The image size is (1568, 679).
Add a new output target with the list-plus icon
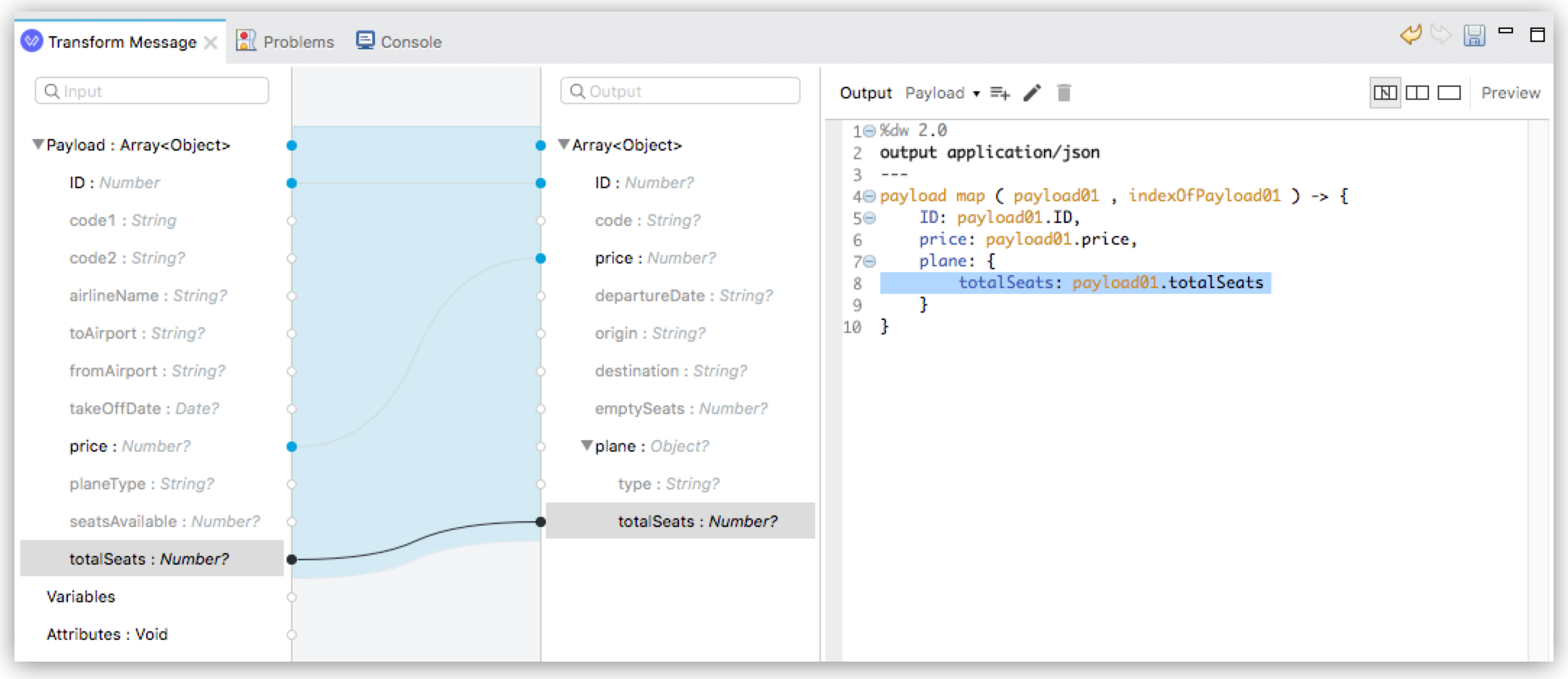click(x=1000, y=93)
